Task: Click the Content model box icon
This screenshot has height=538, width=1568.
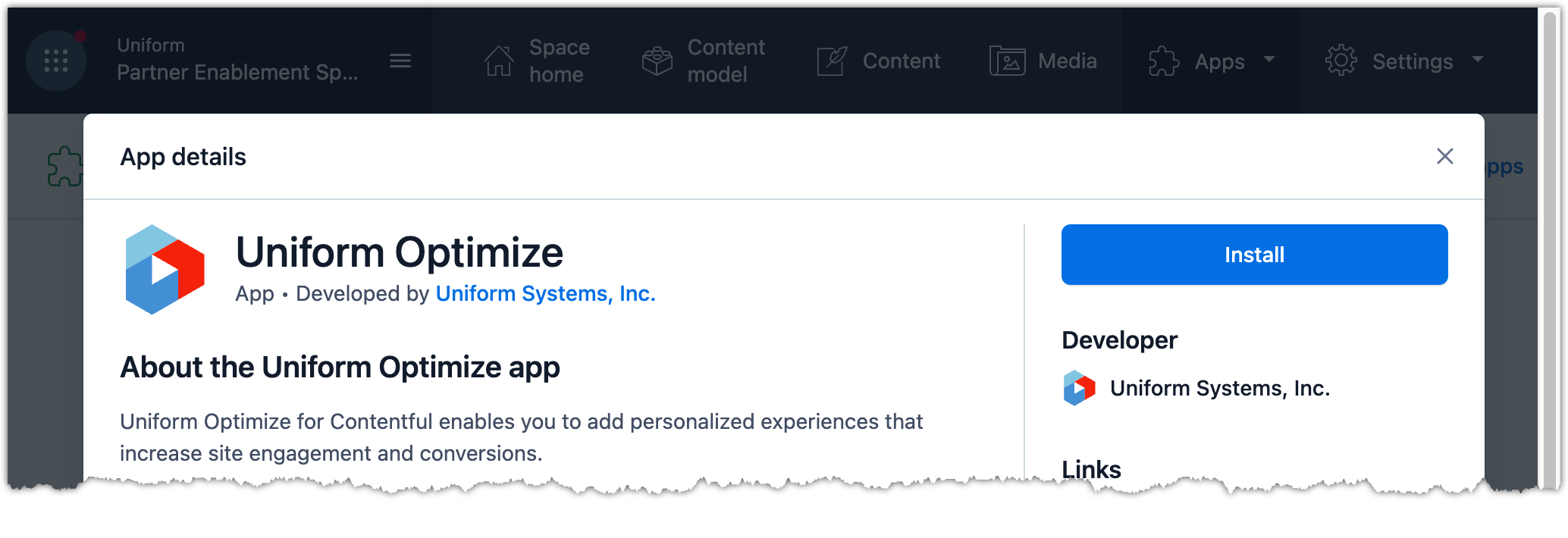Action: pyautogui.click(x=657, y=61)
